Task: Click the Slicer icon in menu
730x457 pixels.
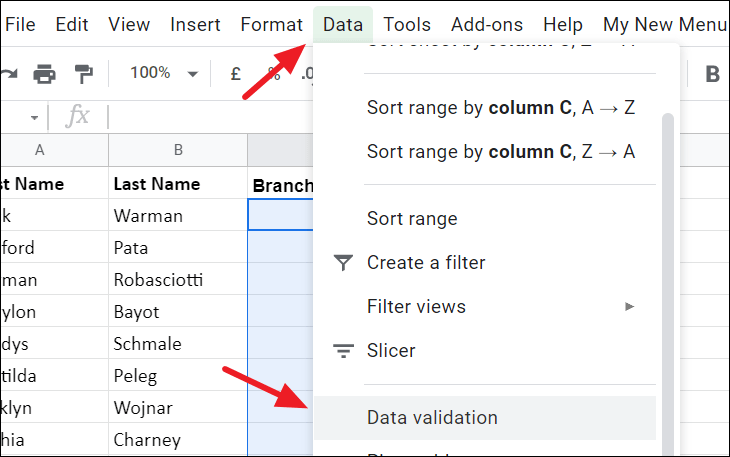Action: (x=343, y=351)
